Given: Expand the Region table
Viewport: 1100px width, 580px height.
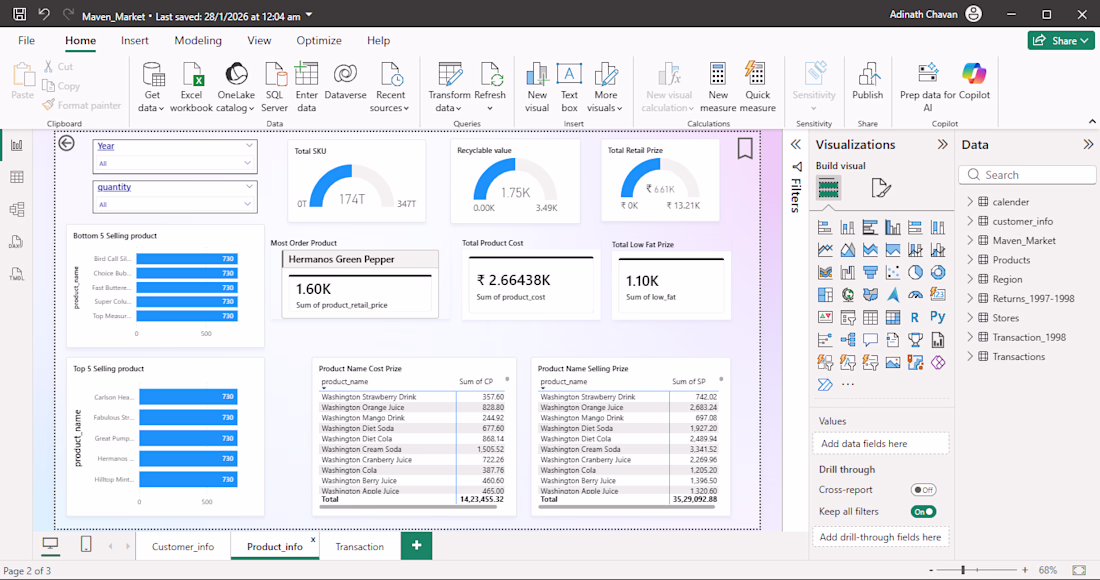Looking at the screenshot, I should tap(970, 279).
